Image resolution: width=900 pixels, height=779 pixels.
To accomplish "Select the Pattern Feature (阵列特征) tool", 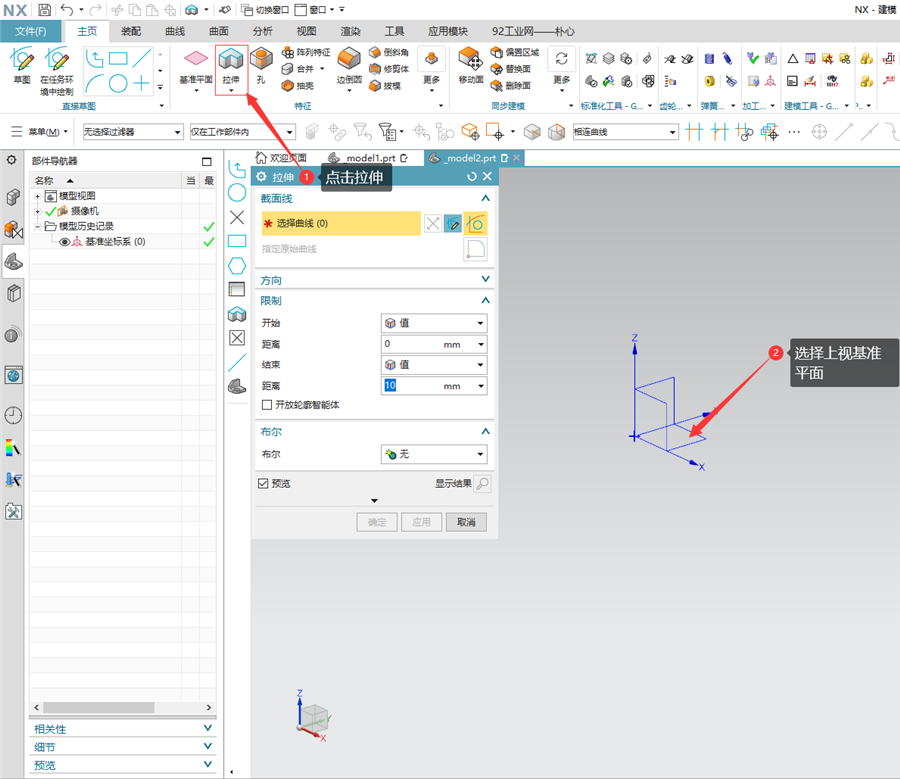I will [306, 52].
